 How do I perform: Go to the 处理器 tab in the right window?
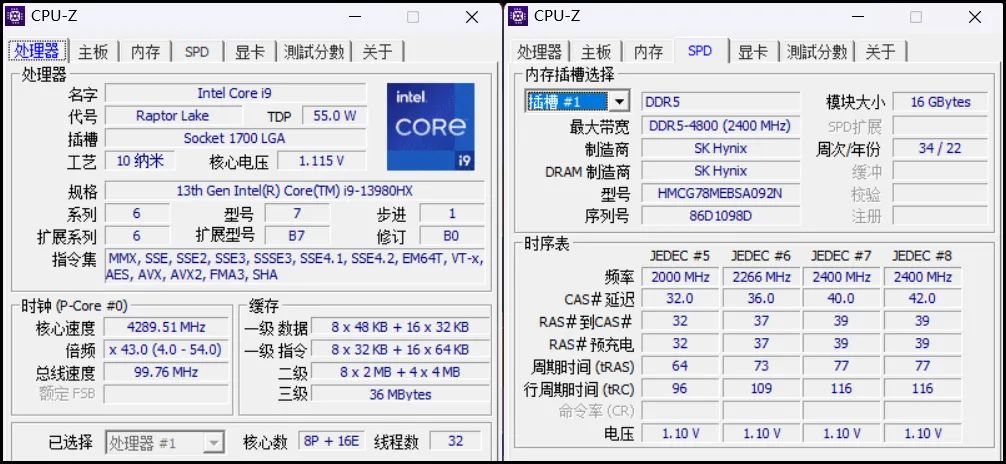click(539, 52)
